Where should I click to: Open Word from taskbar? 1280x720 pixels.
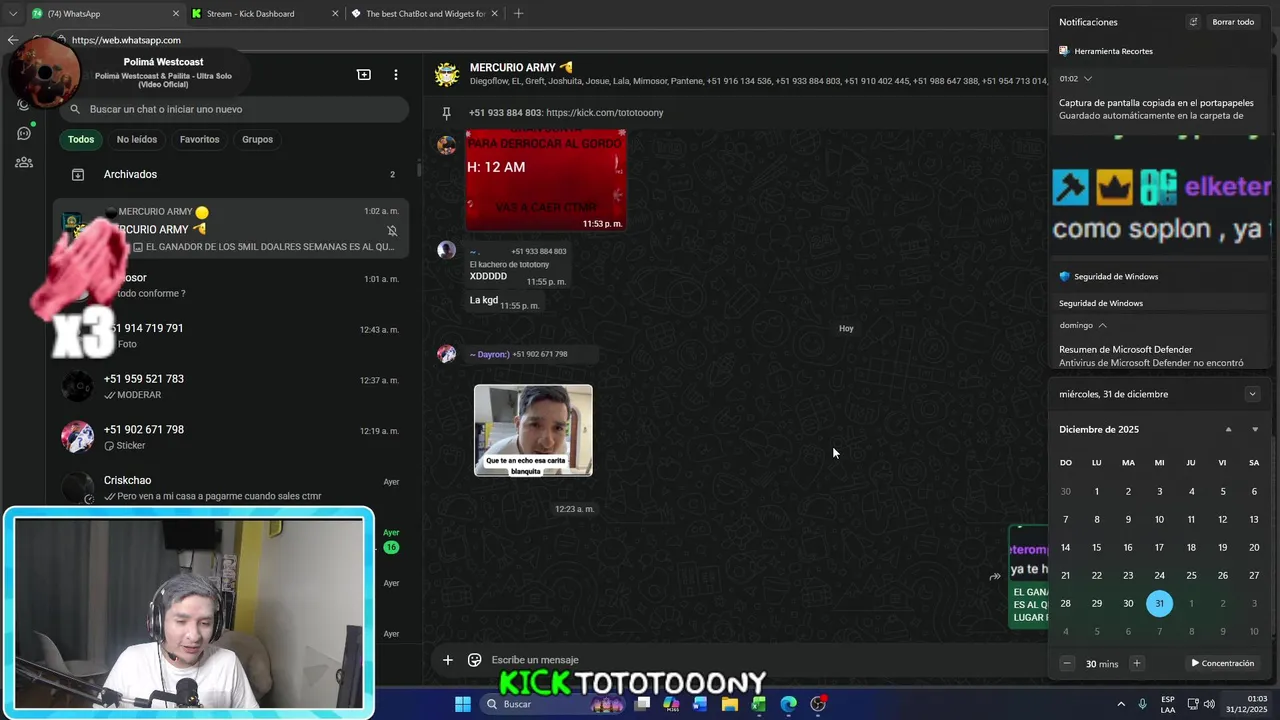click(x=700, y=704)
